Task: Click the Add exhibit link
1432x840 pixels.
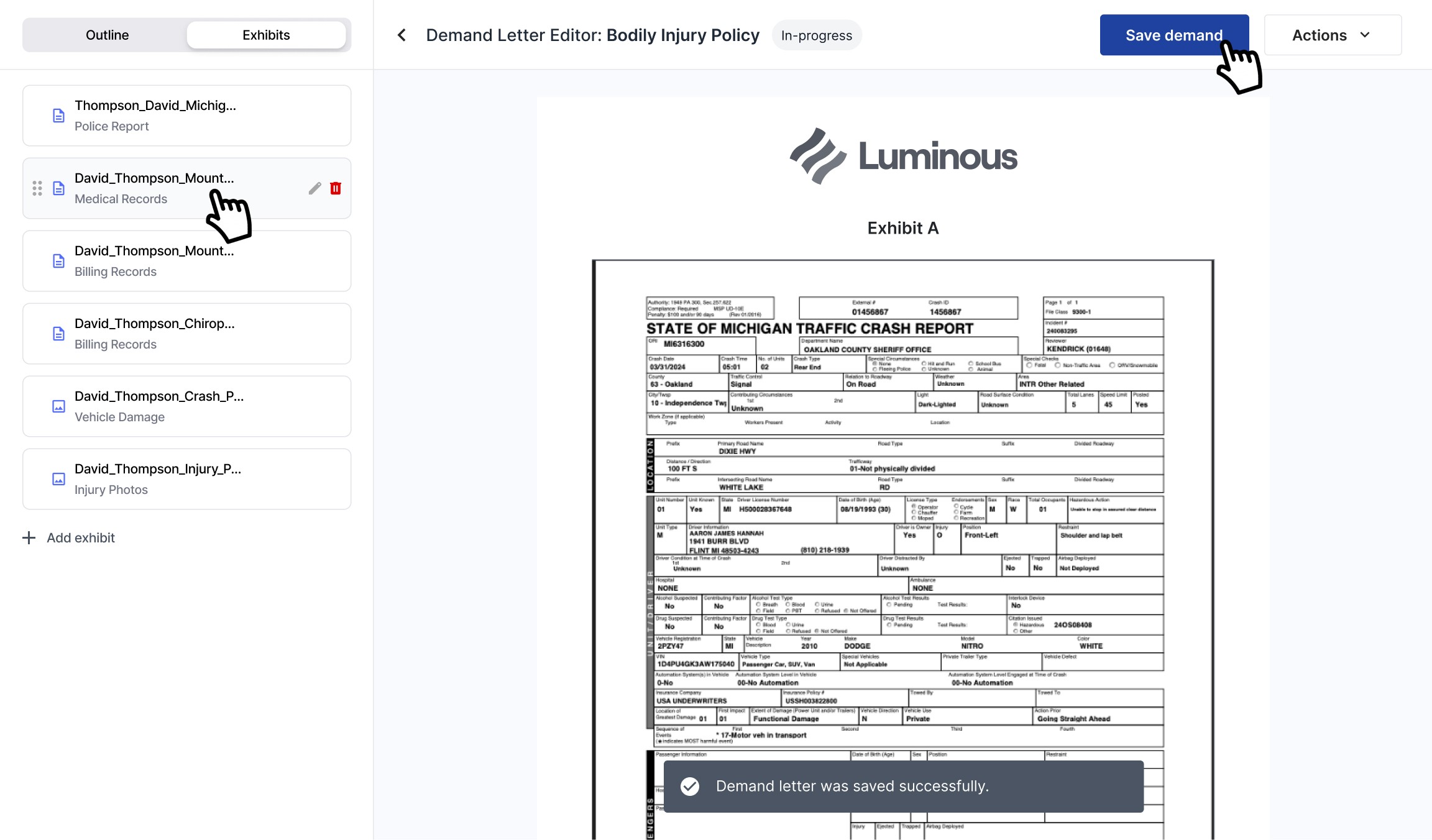Action: coord(81,537)
